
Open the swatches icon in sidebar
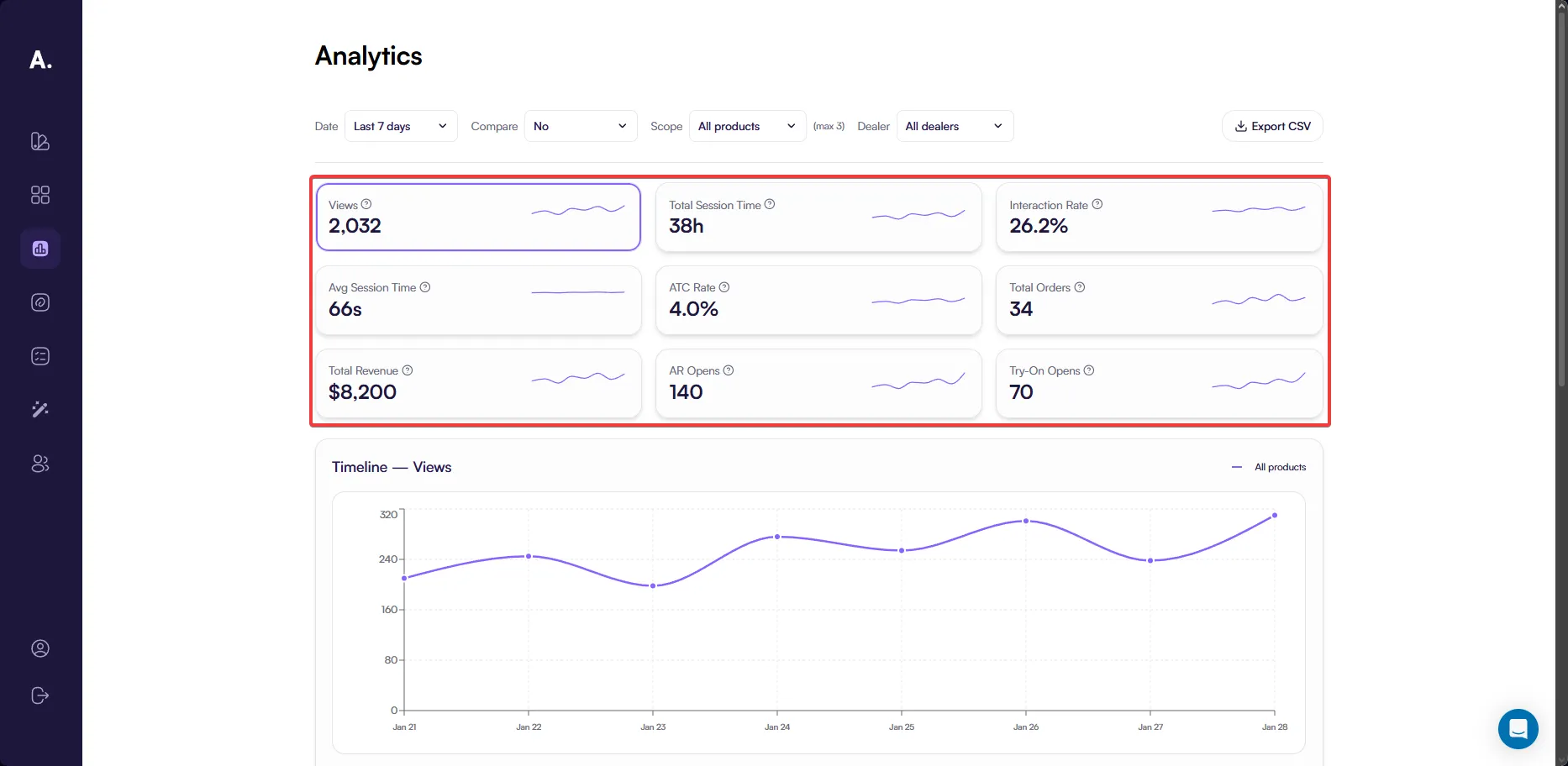point(40,141)
